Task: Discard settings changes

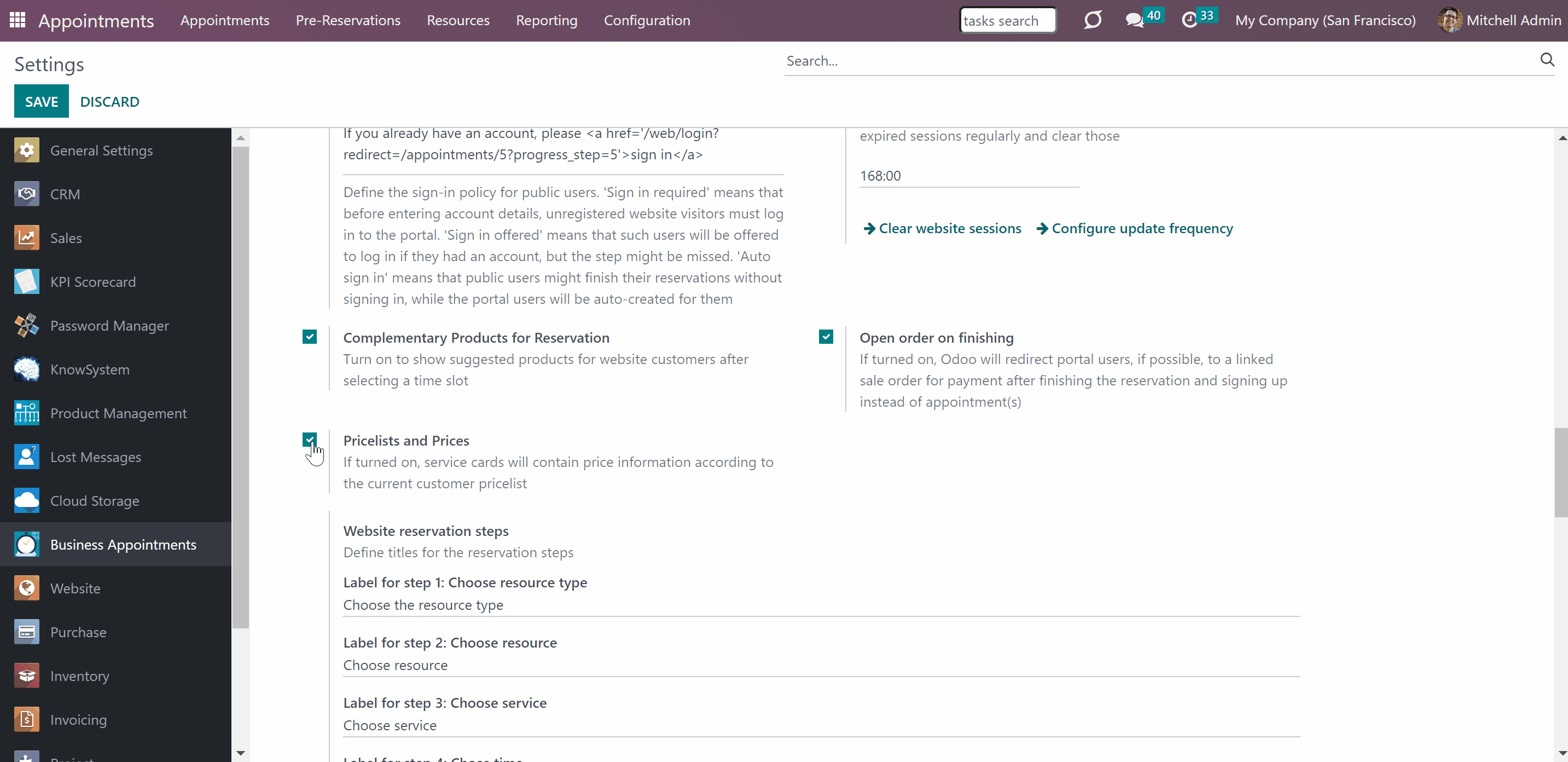Action: 109,101
